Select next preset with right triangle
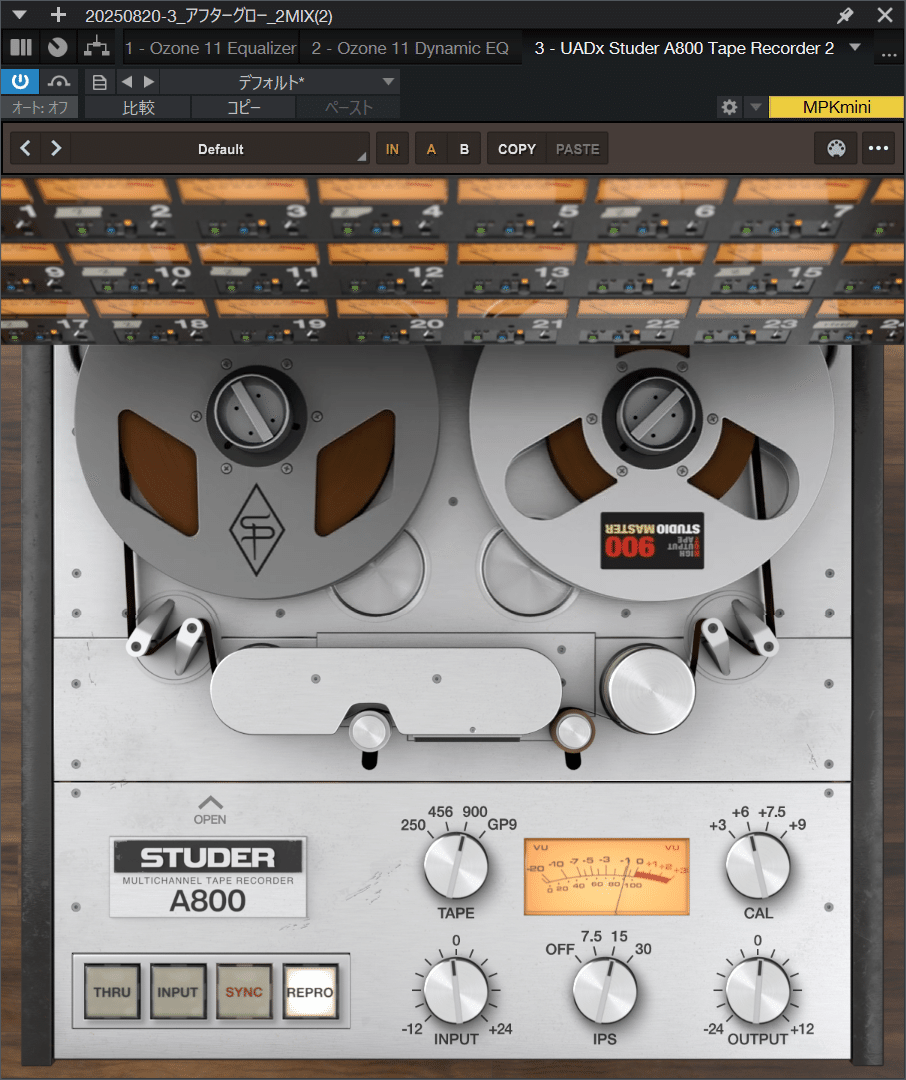 pyautogui.click(x=149, y=82)
